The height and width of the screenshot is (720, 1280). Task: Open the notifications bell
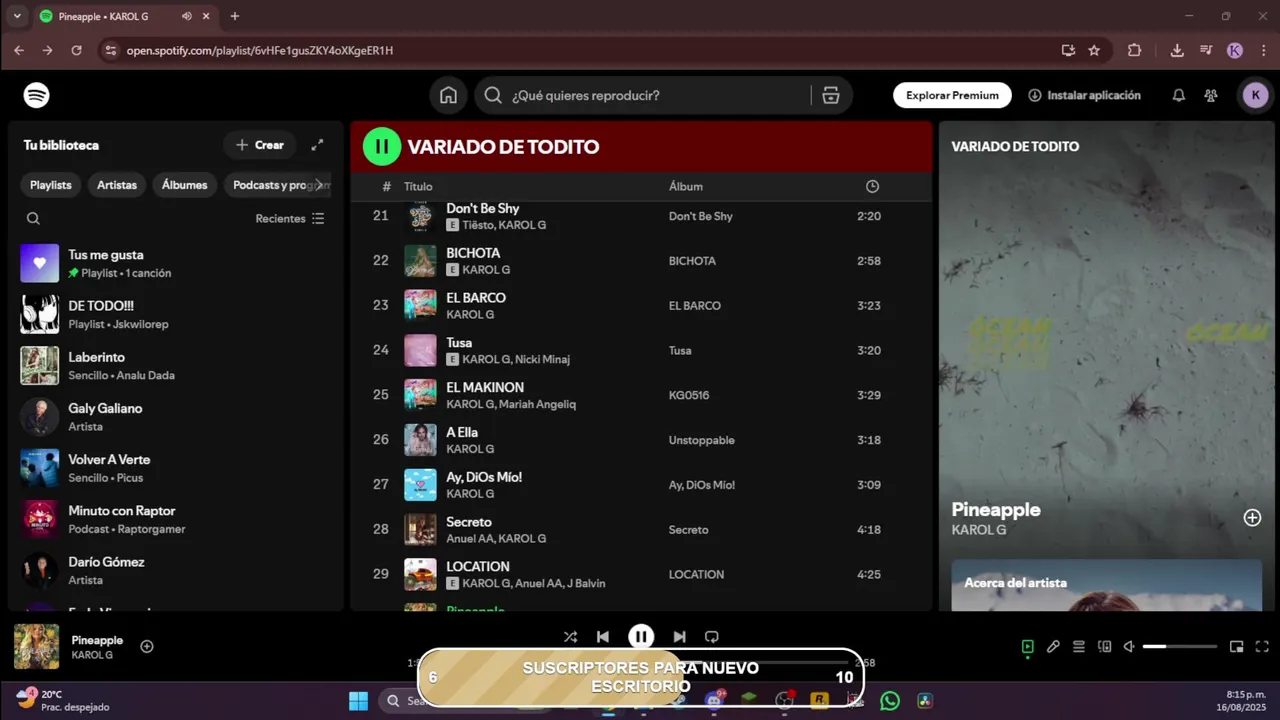[1179, 95]
